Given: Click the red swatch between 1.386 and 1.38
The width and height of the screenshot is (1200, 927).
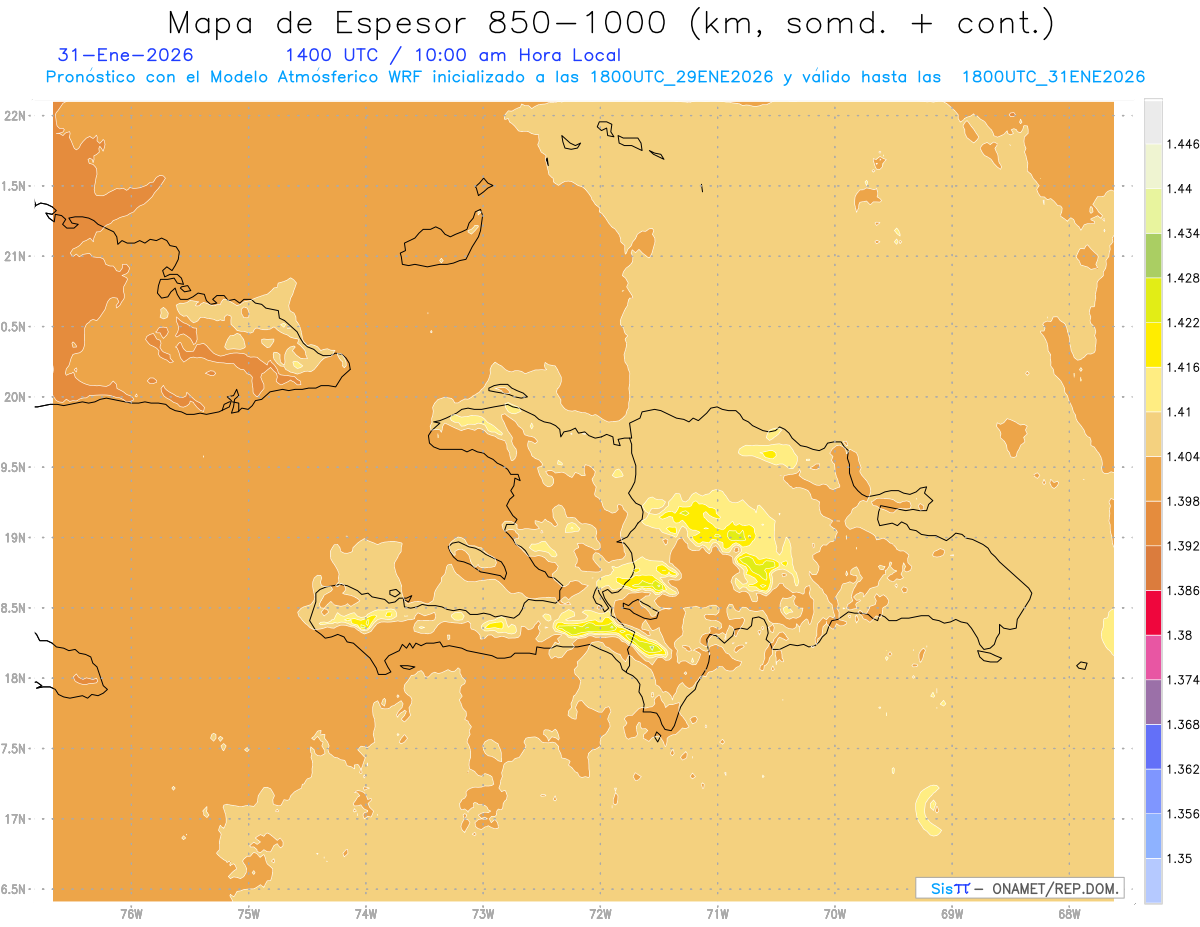Looking at the screenshot, I should 1153,613.
